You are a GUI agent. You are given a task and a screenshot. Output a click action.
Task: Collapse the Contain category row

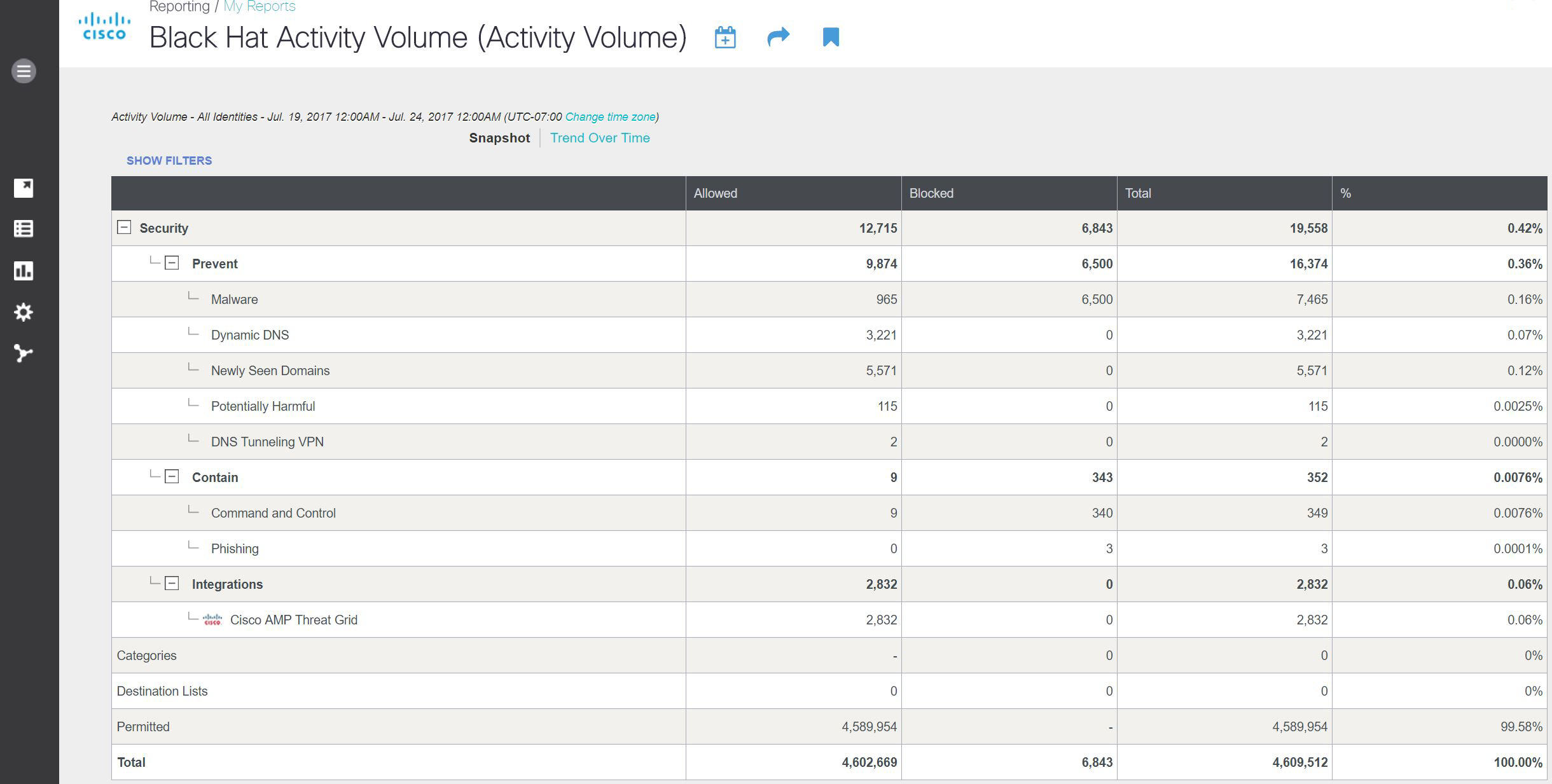click(x=172, y=477)
